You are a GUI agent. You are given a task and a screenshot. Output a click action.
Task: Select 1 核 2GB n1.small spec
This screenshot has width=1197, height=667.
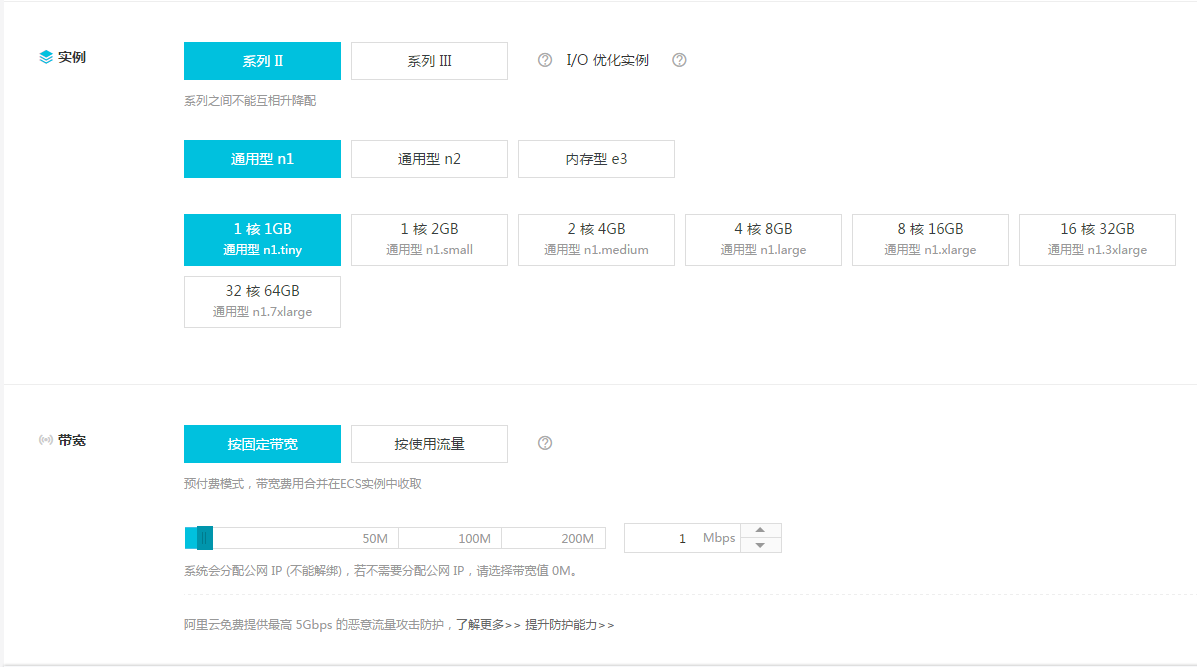pyautogui.click(x=429, y=240)
